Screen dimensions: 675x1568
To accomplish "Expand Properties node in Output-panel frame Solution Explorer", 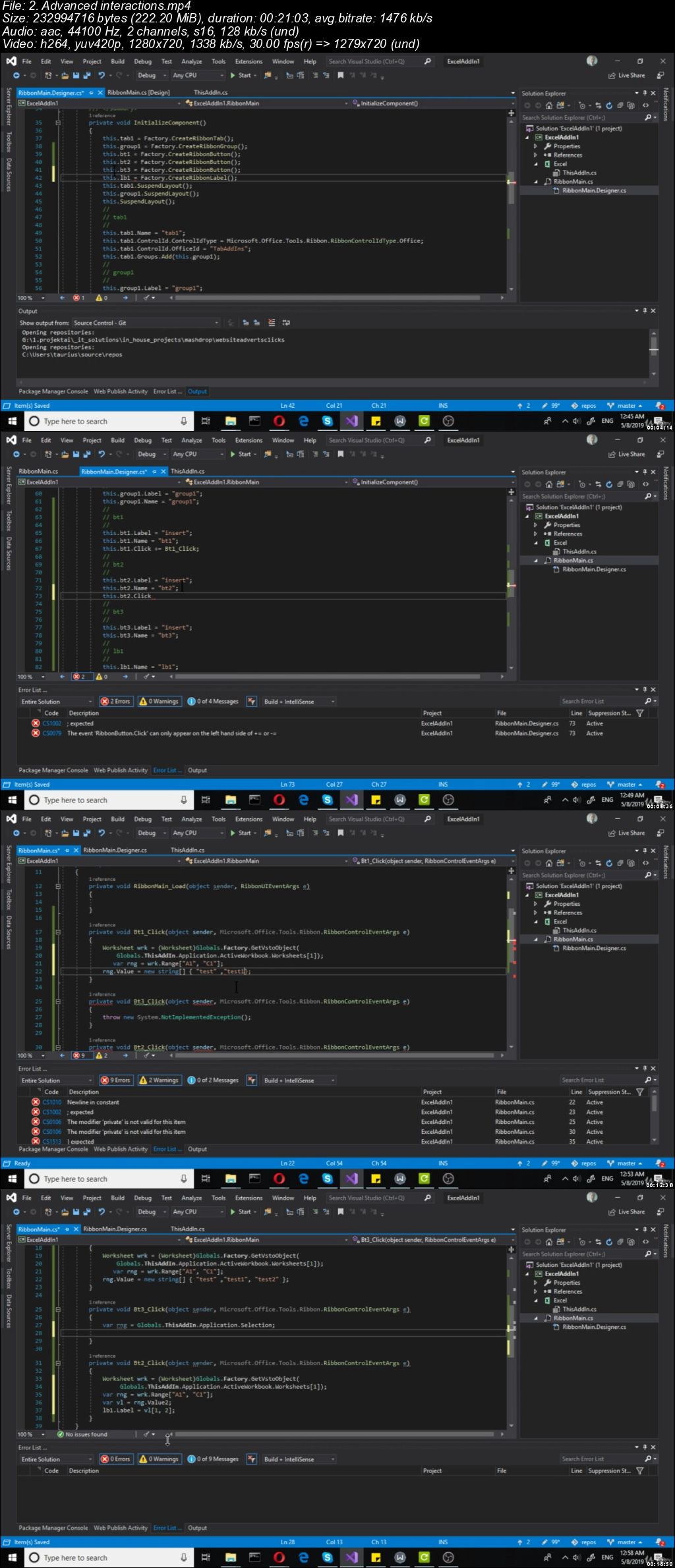I will [x=535, y=146].
